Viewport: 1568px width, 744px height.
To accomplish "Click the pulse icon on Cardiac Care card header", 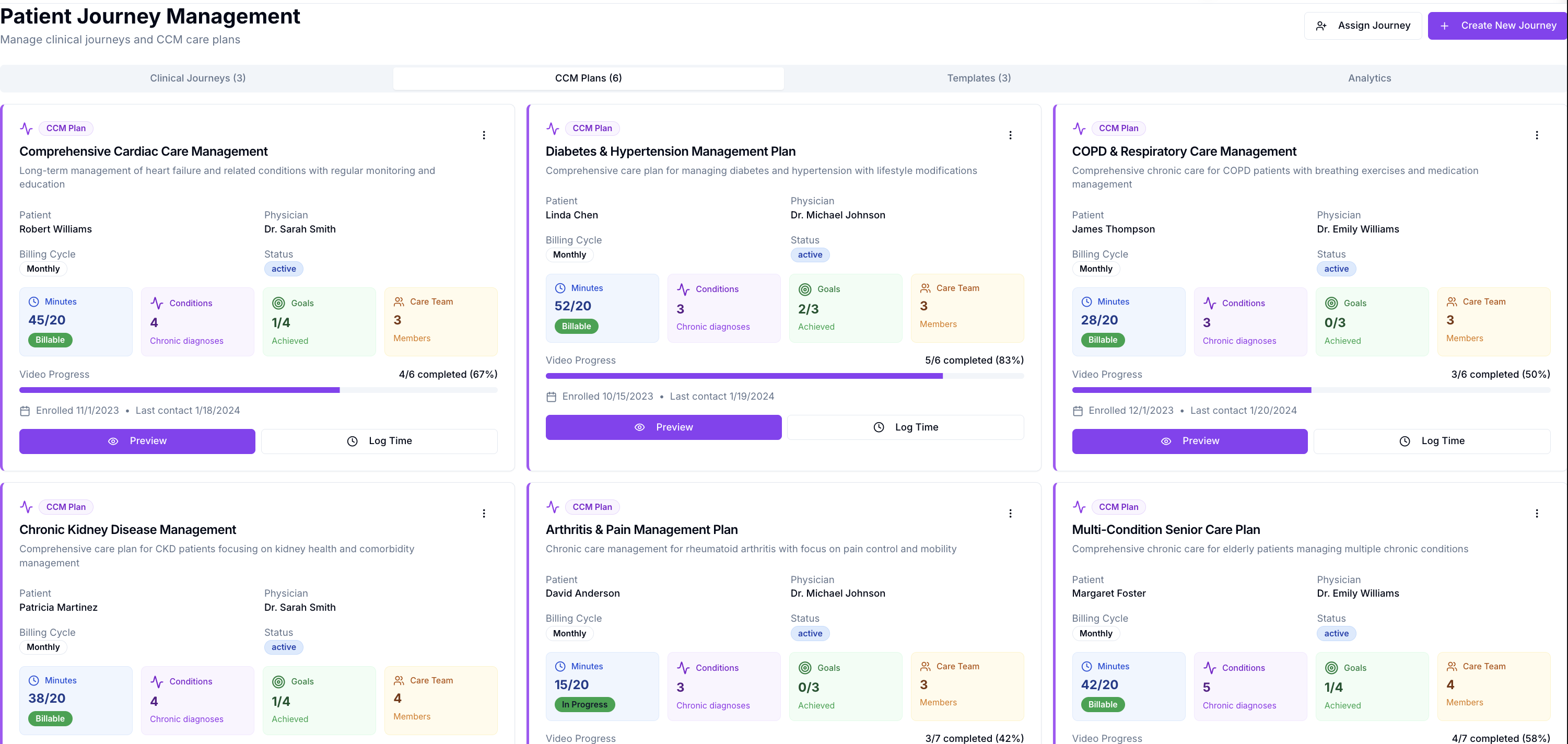I will [26, 129].
